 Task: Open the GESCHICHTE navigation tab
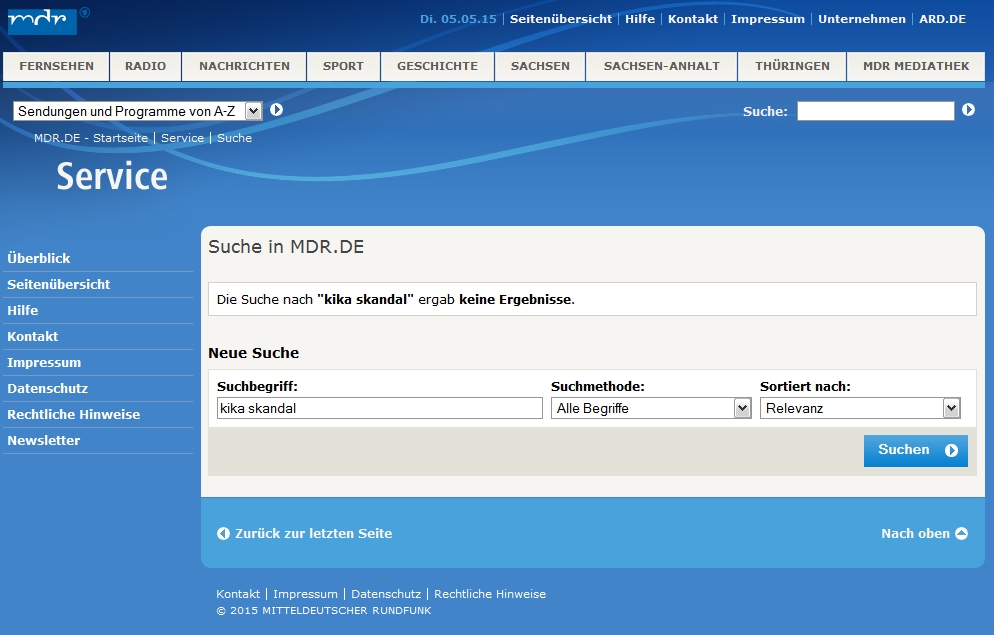coord(437,66)
